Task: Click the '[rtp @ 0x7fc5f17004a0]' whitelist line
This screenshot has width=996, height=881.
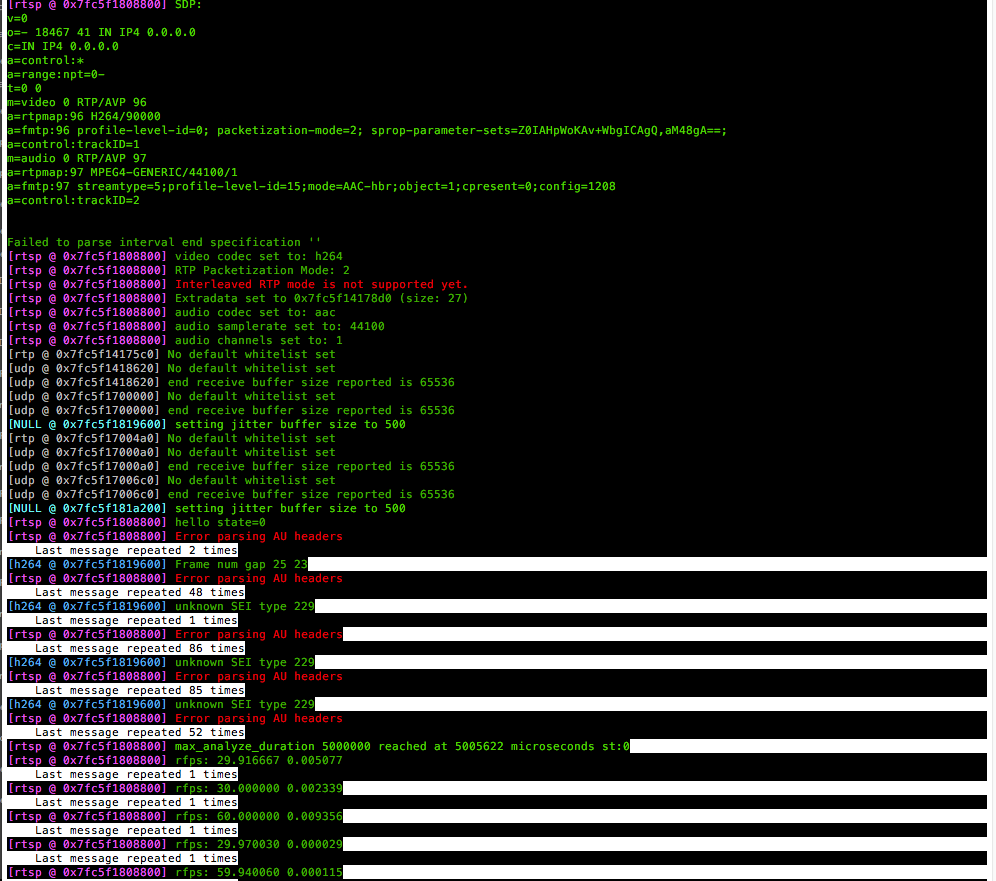Action: pyautogui.click(x=172, y=438)
